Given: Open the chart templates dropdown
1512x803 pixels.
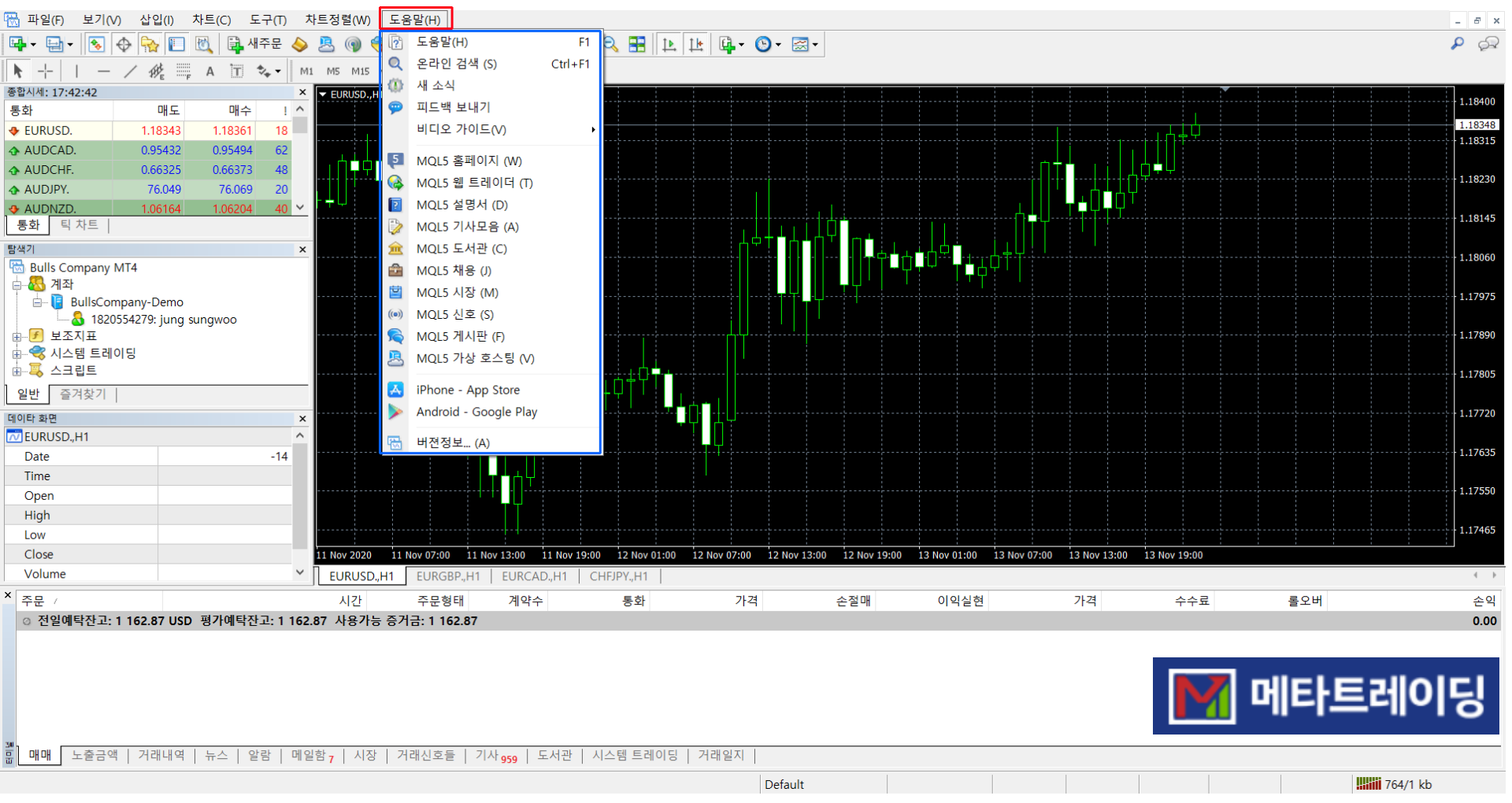Looking at the screenshot, I should point(804,45).
